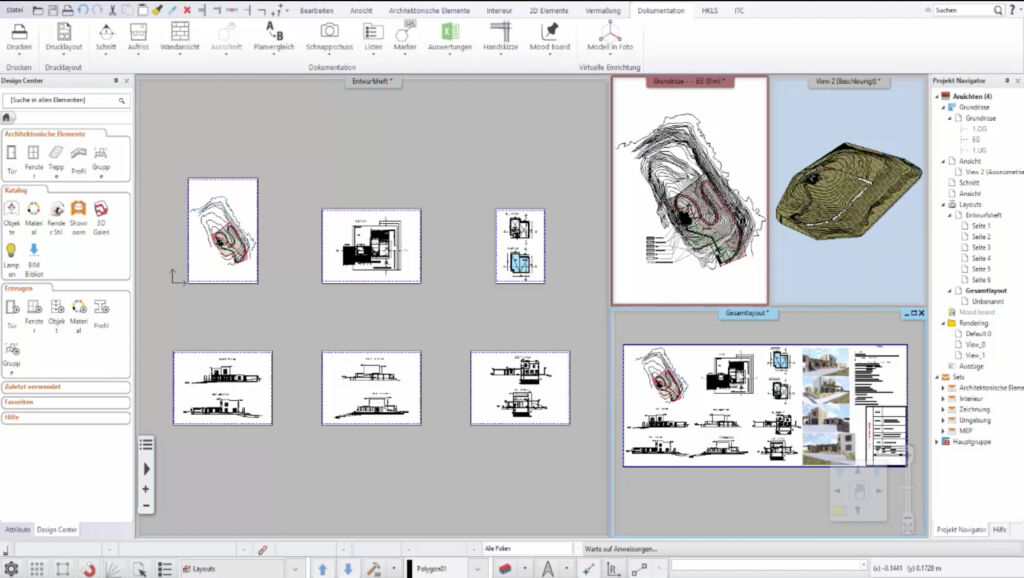The height and width of the screenshot is (578, 1024).
Task: Click the hammer icon in bottom toolbar
Action: coord(374,569)
